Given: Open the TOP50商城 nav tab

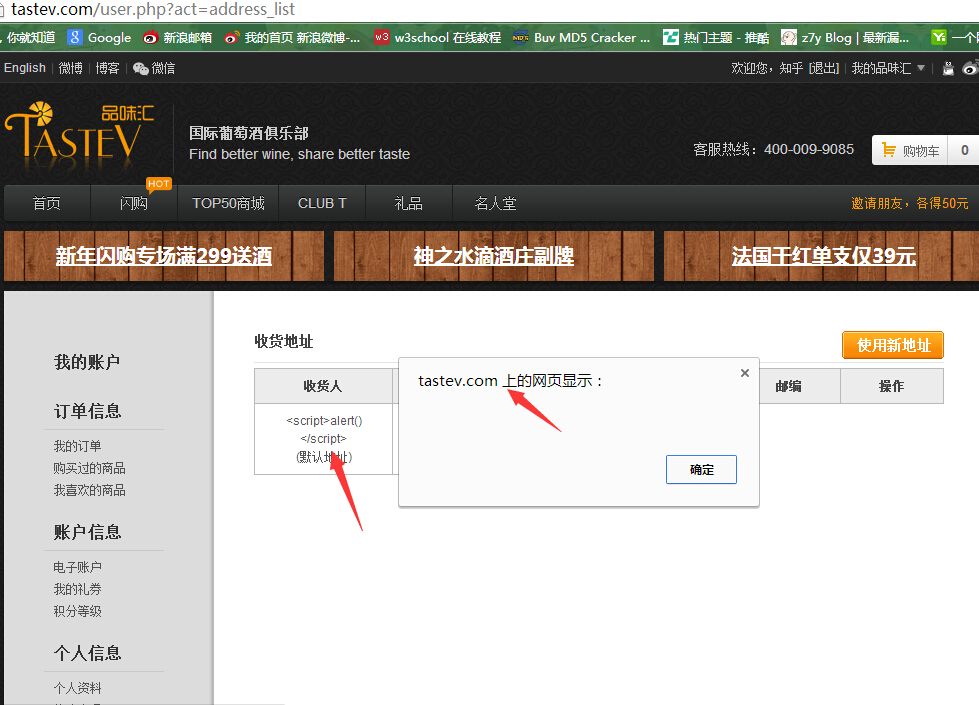Looking at the screenshot, I should click(x=228, y=203).
